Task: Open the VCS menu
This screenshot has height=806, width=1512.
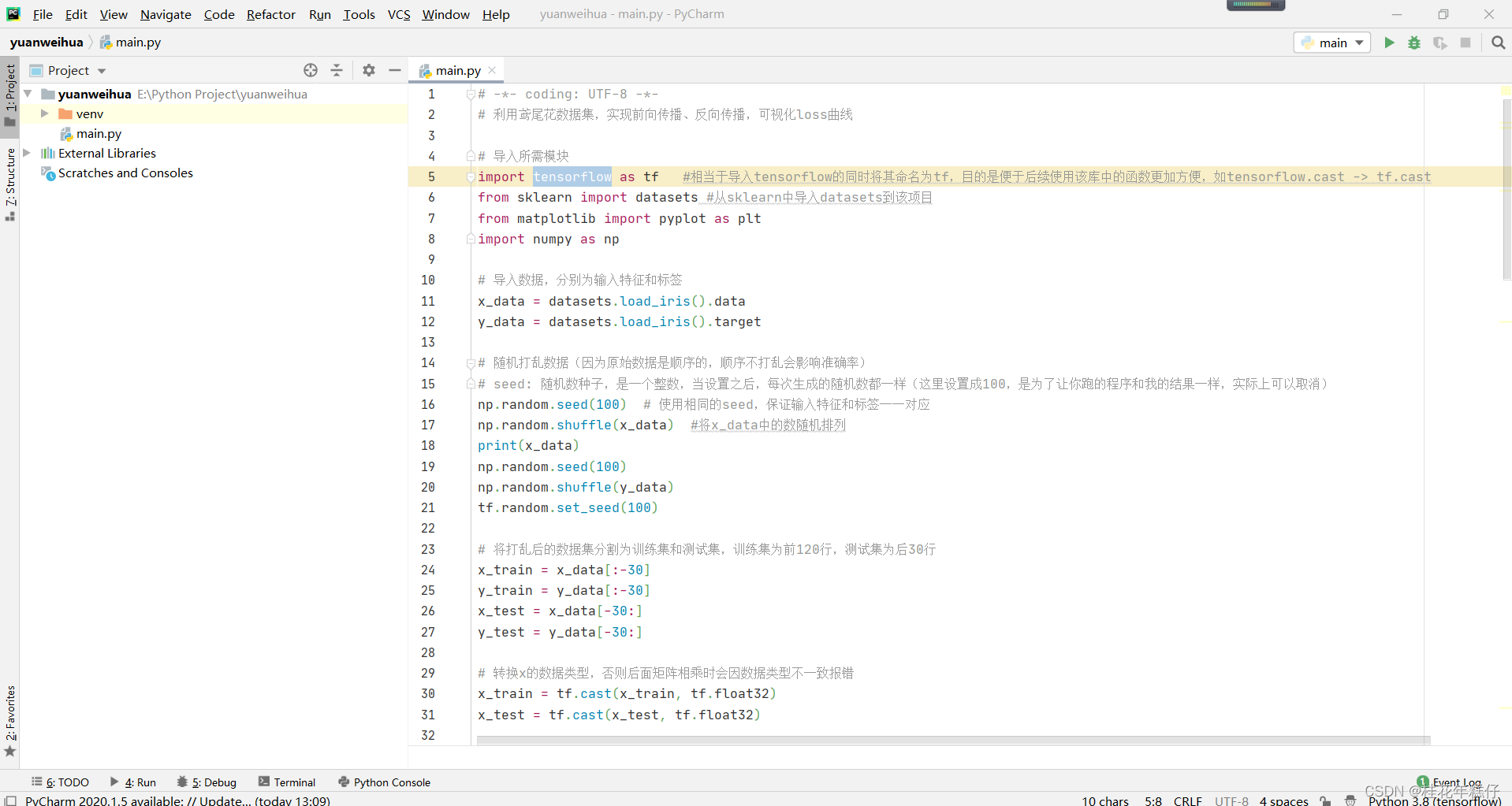Action: (x=399, y=14)
